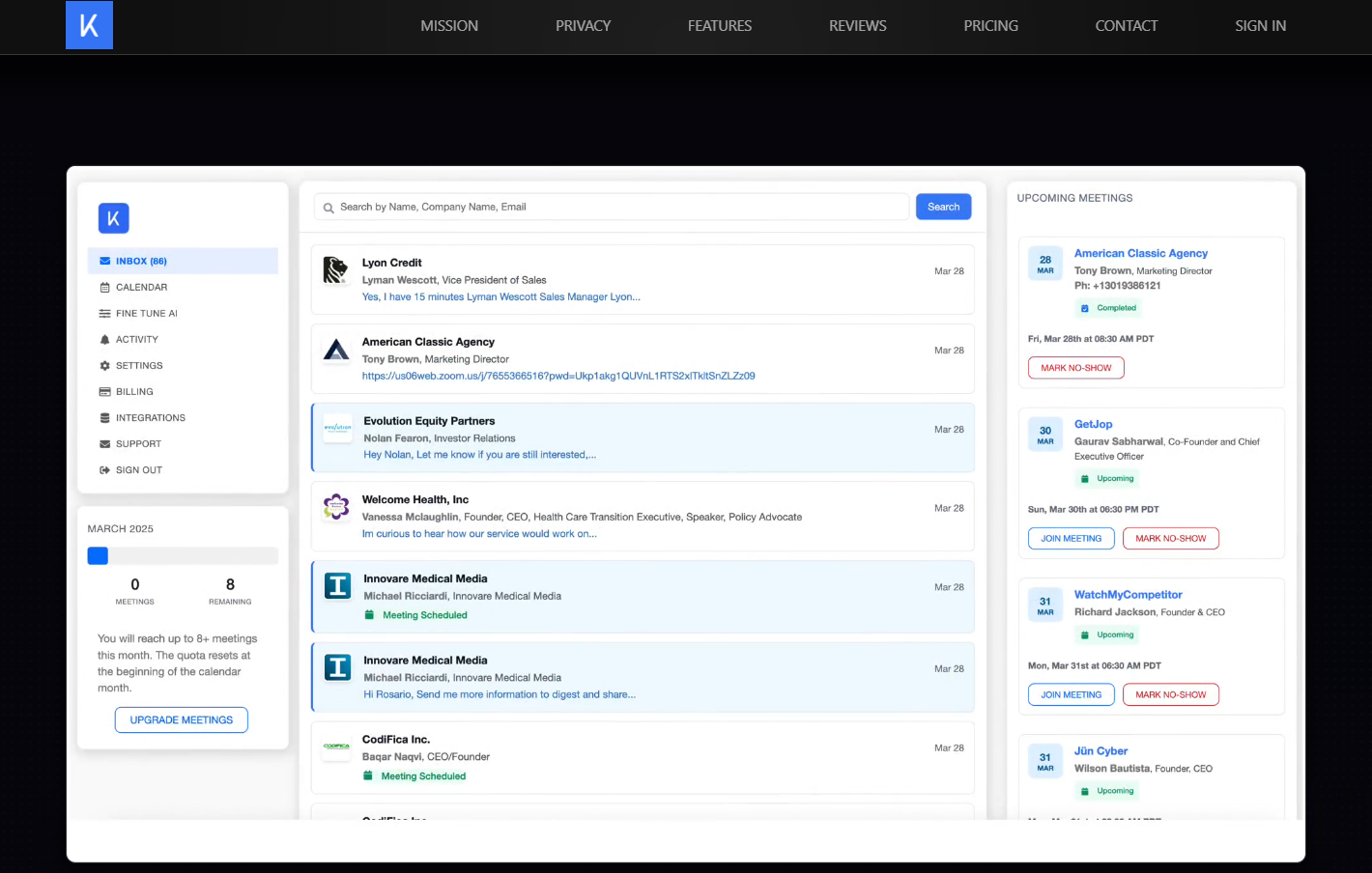Click the 8 REMAINING meetings count

(x=230, y=591)
